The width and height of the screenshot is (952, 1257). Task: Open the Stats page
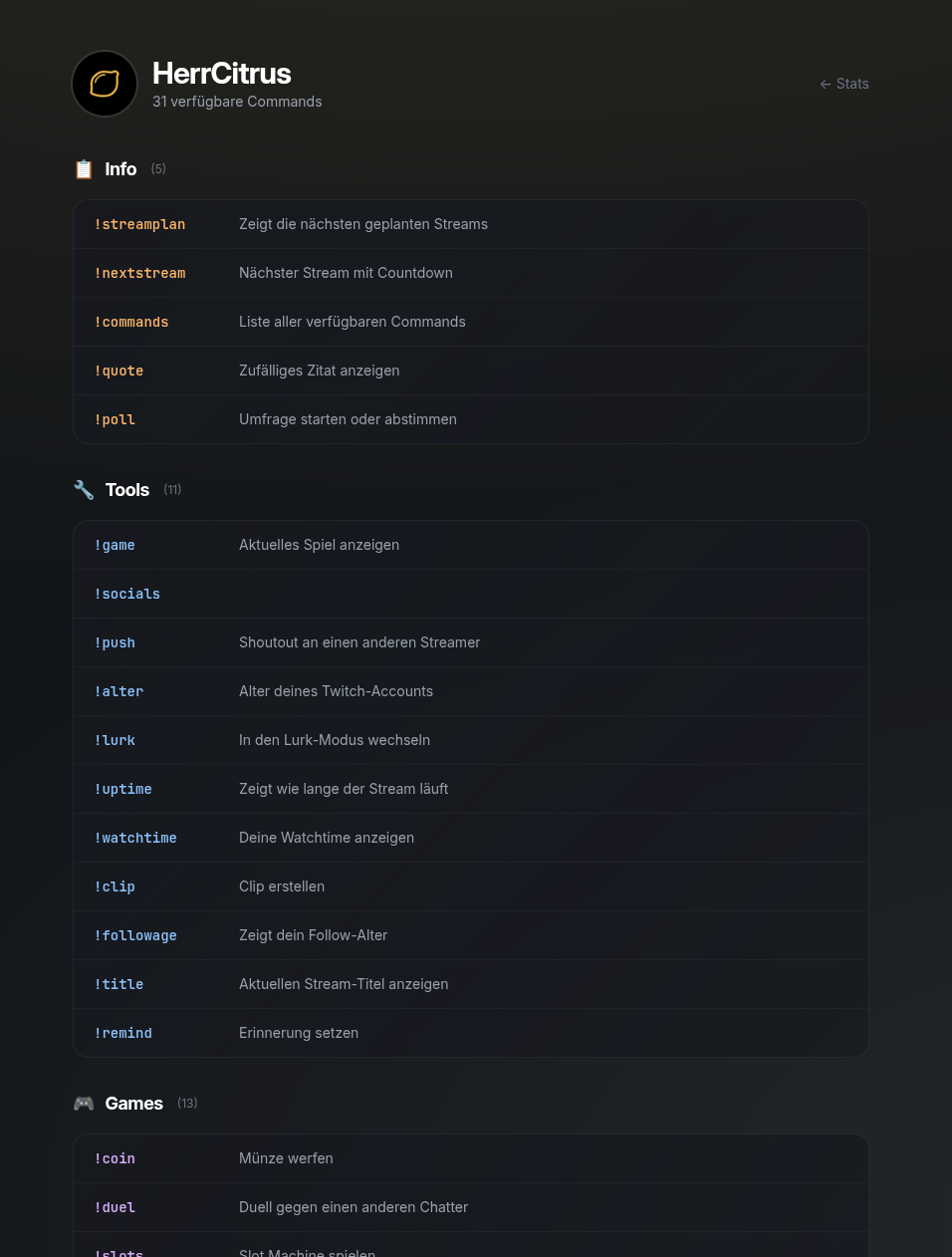pyautogui.click(x=851, y=84)
